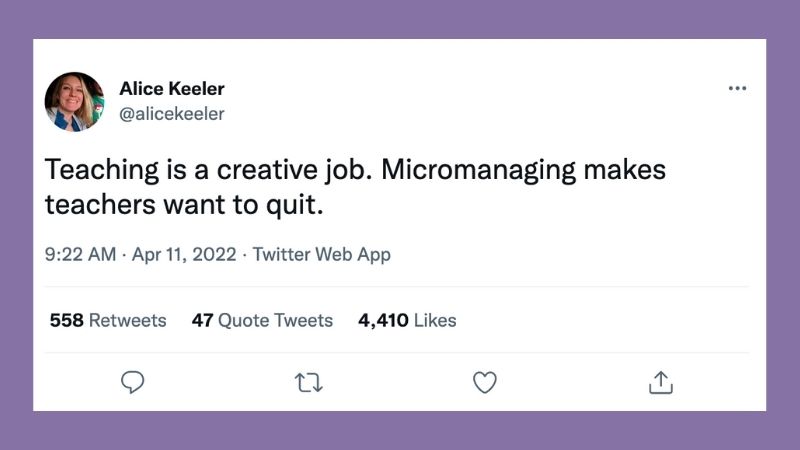
Task: Click Alice Keeler's profile picture
Action: pyautogui.click(x=75, y=101)
